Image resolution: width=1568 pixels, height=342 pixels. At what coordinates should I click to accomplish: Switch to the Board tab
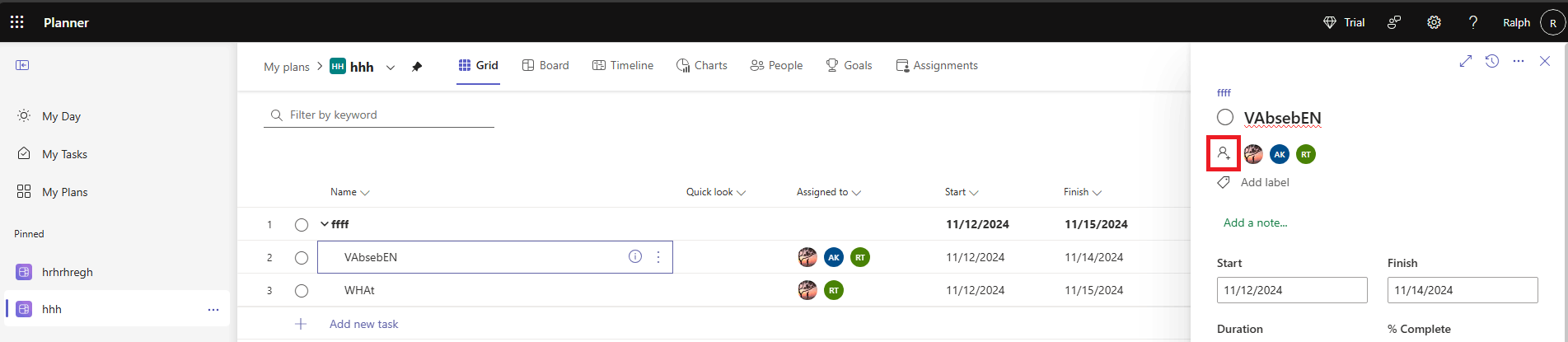click(x=545, y=65)
